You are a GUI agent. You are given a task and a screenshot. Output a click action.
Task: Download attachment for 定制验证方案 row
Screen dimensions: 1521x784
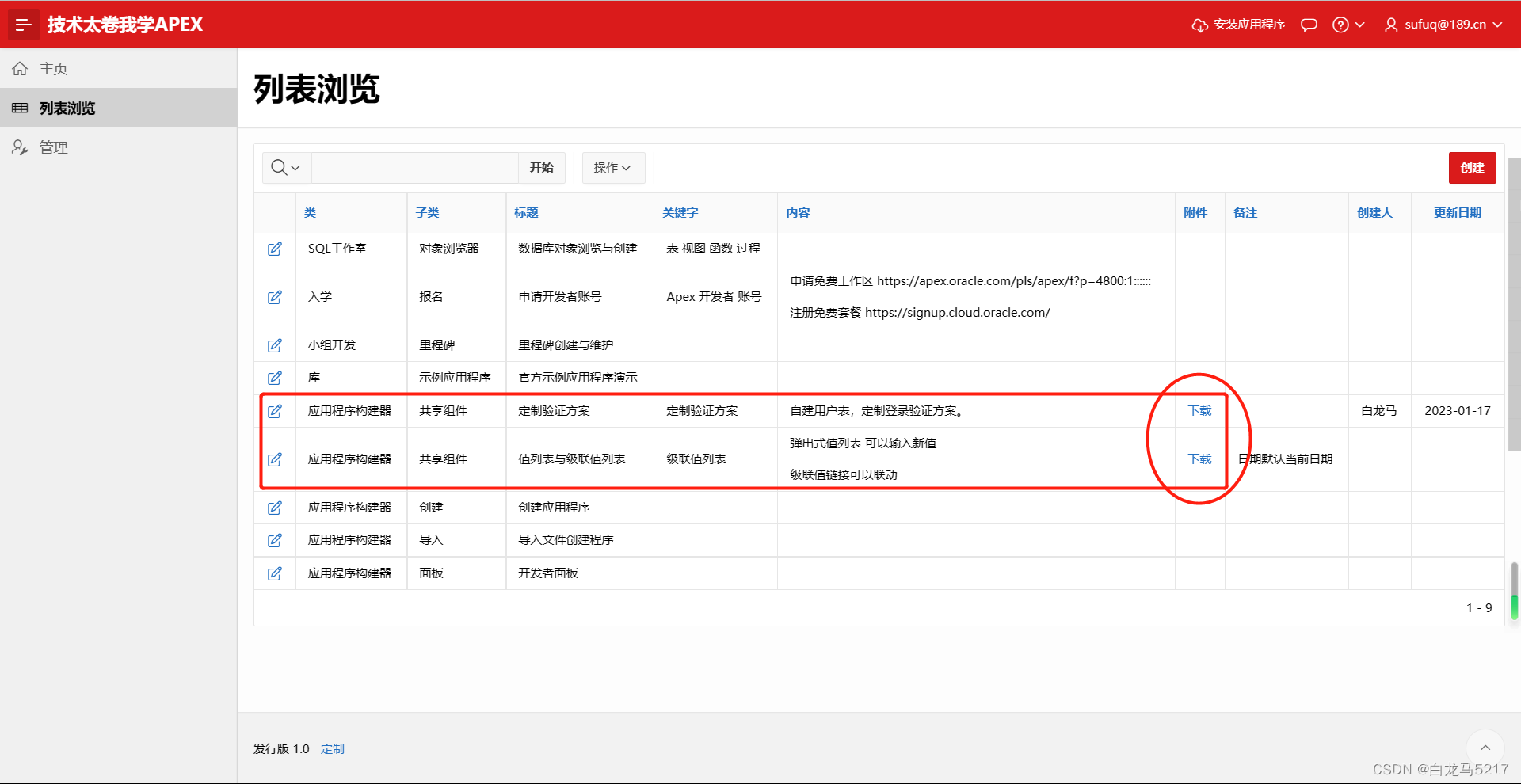click(x=1199, y=411)
